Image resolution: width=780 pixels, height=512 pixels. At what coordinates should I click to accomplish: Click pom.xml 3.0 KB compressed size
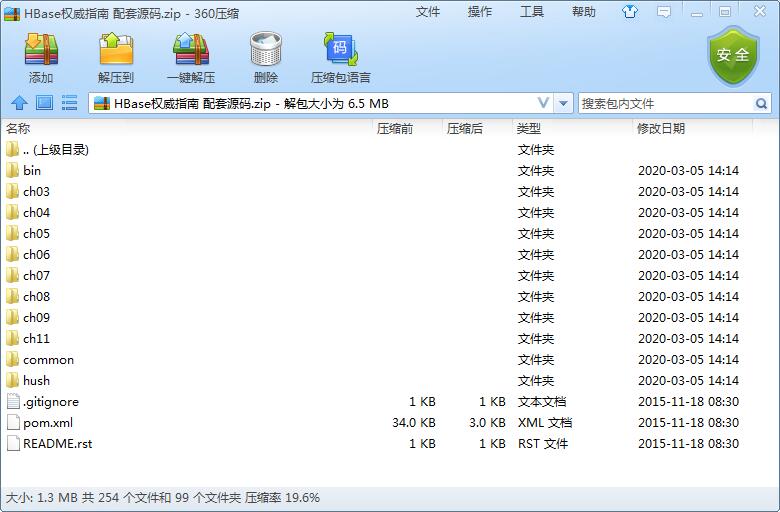pos(487,422)
